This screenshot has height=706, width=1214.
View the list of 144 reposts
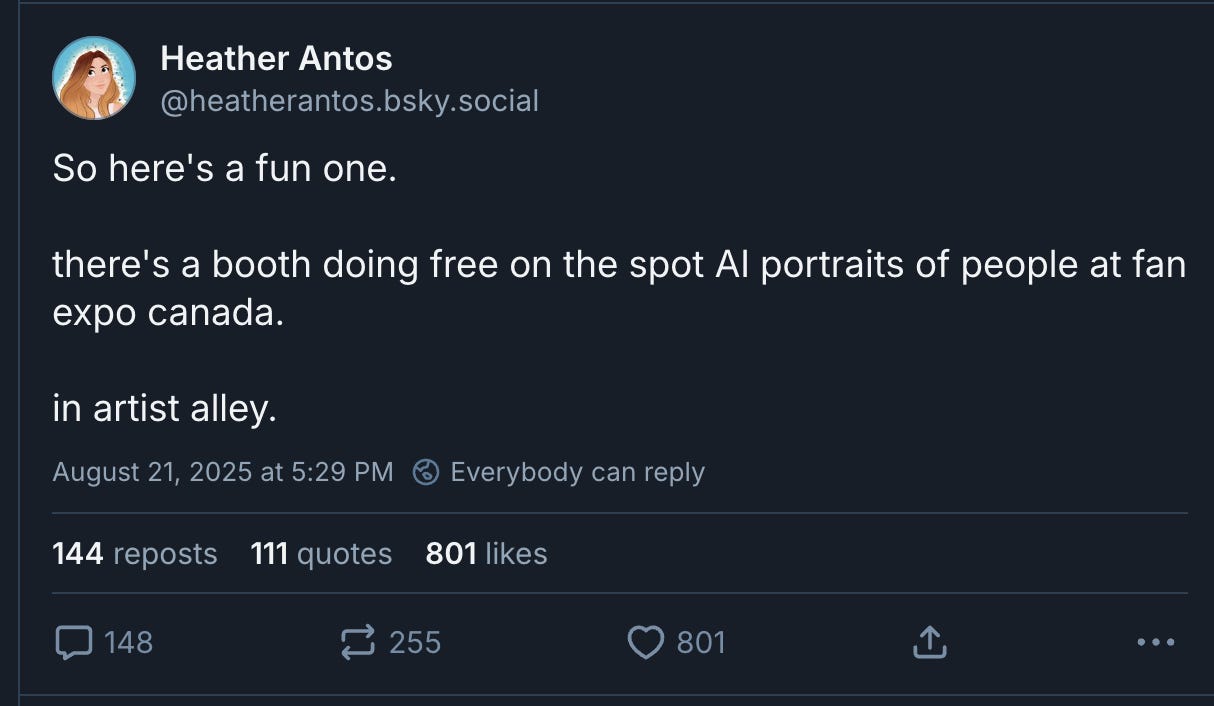(x=134, y=553)
